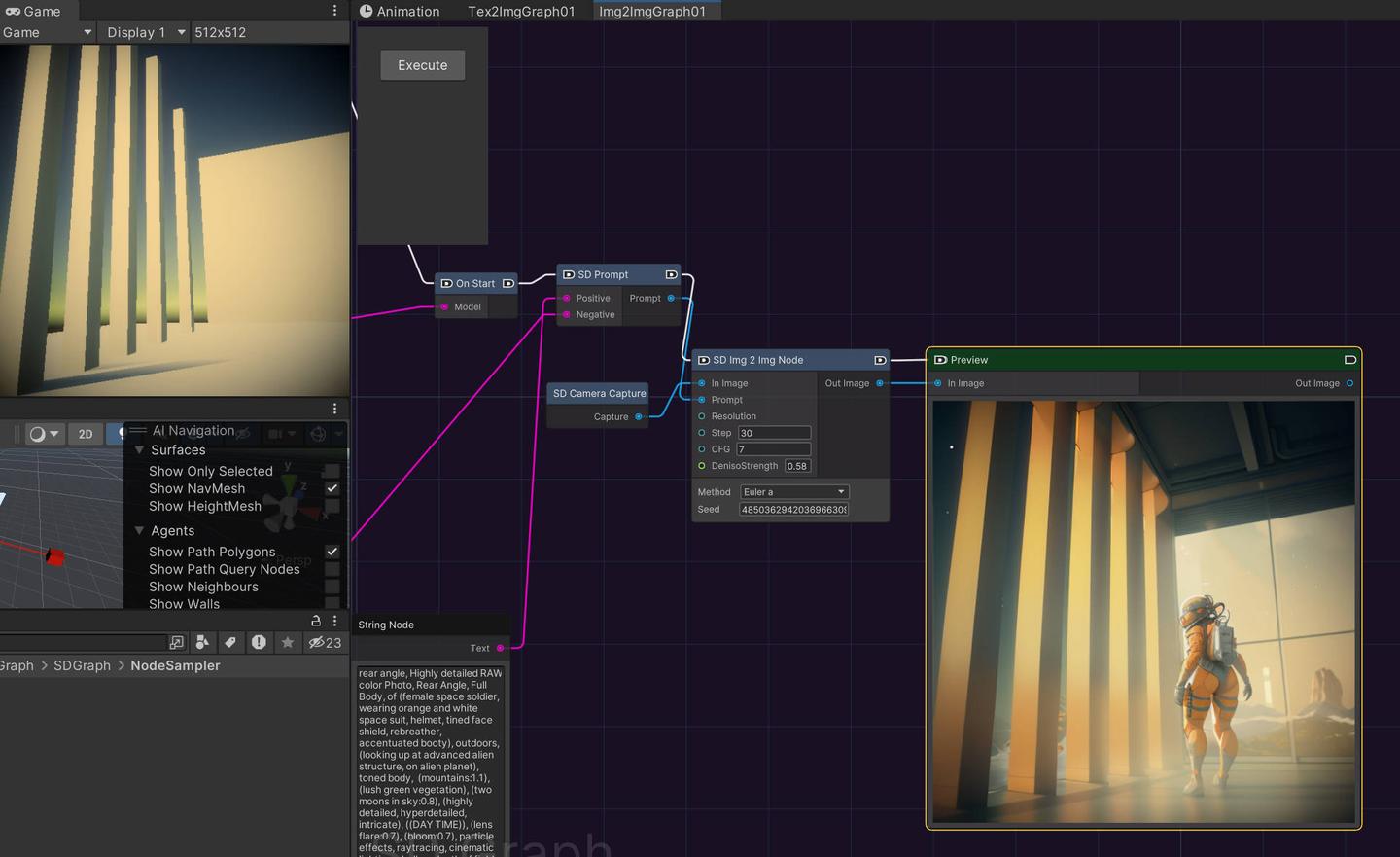Select the shading mode sphere icon in scene toolbar
The height and width of the screenshot is (857, 1400).
click(37, 434)
